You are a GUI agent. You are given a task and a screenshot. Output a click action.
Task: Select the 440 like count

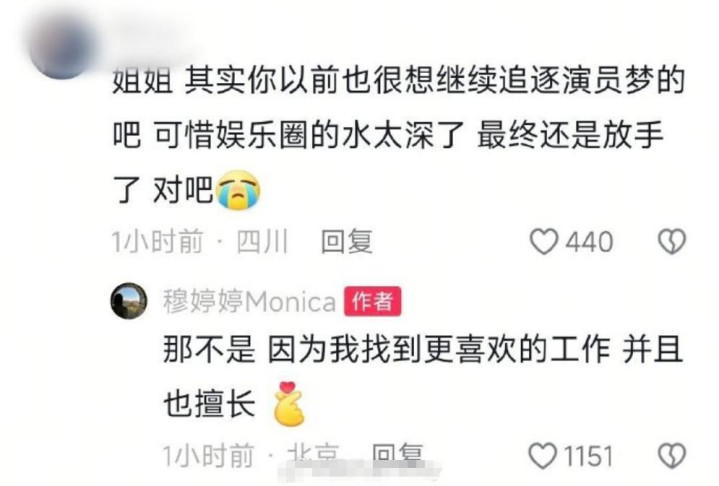(x=589, y=242)
